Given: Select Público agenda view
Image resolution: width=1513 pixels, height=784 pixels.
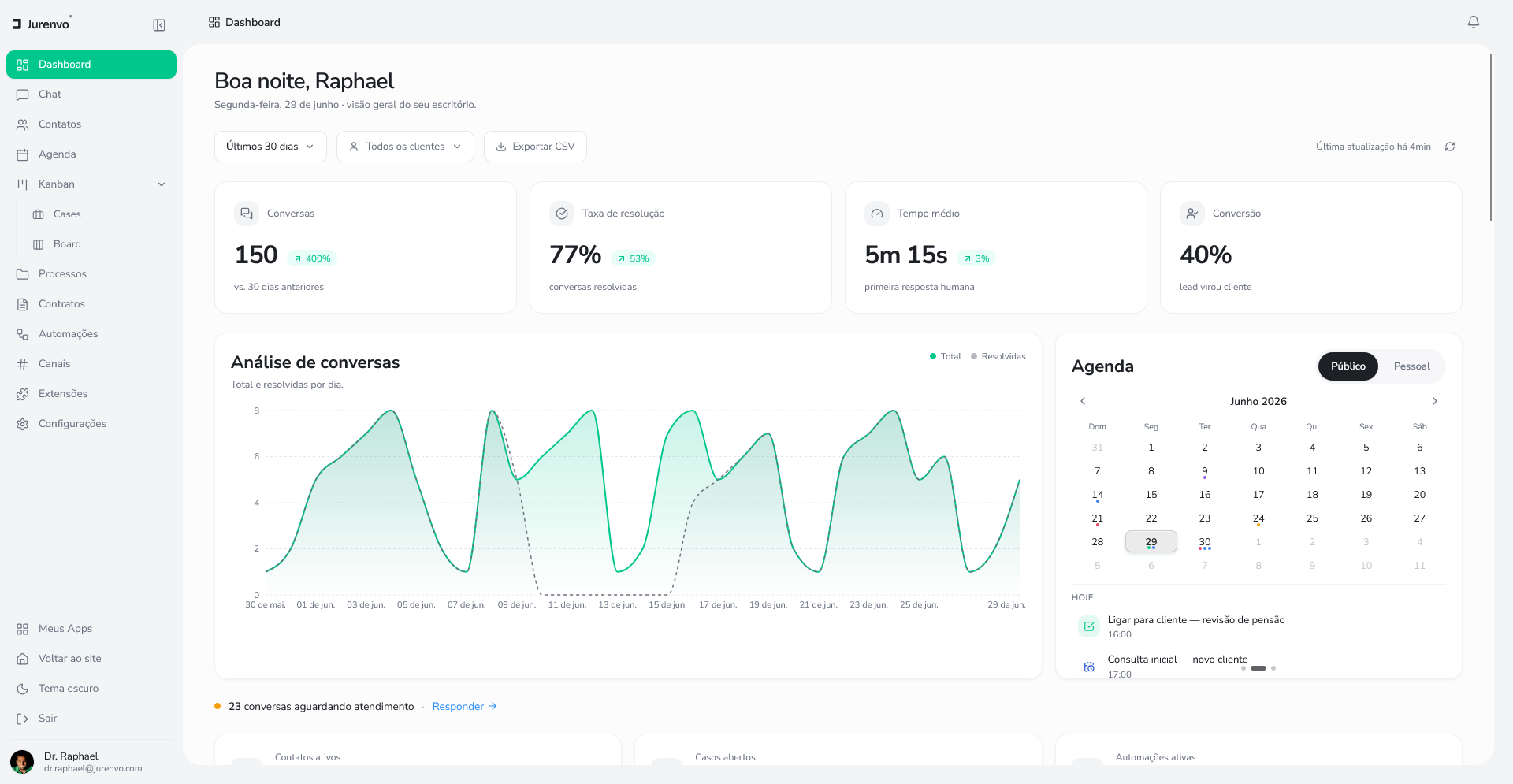Looking at the screenshot, I should coord(1348,366).
